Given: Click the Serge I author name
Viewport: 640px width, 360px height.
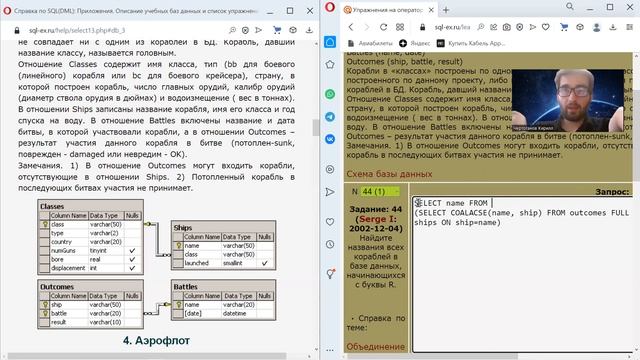Looking at the screenshot, I should pos(377,219).
